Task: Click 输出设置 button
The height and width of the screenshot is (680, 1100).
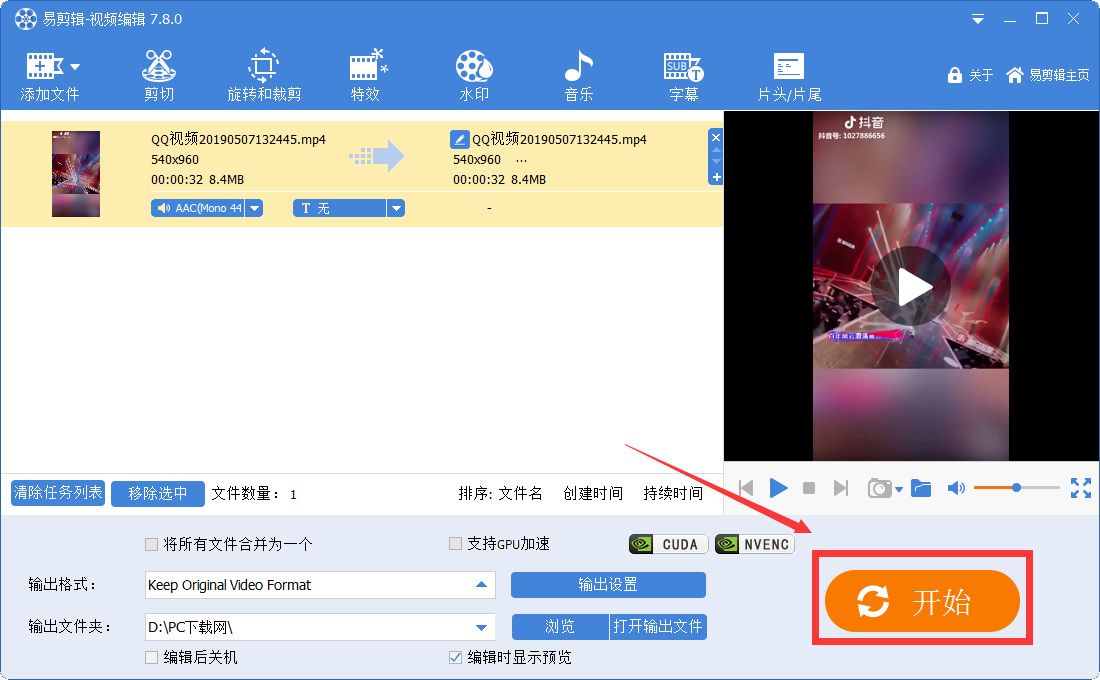Action: coord(608,585)
